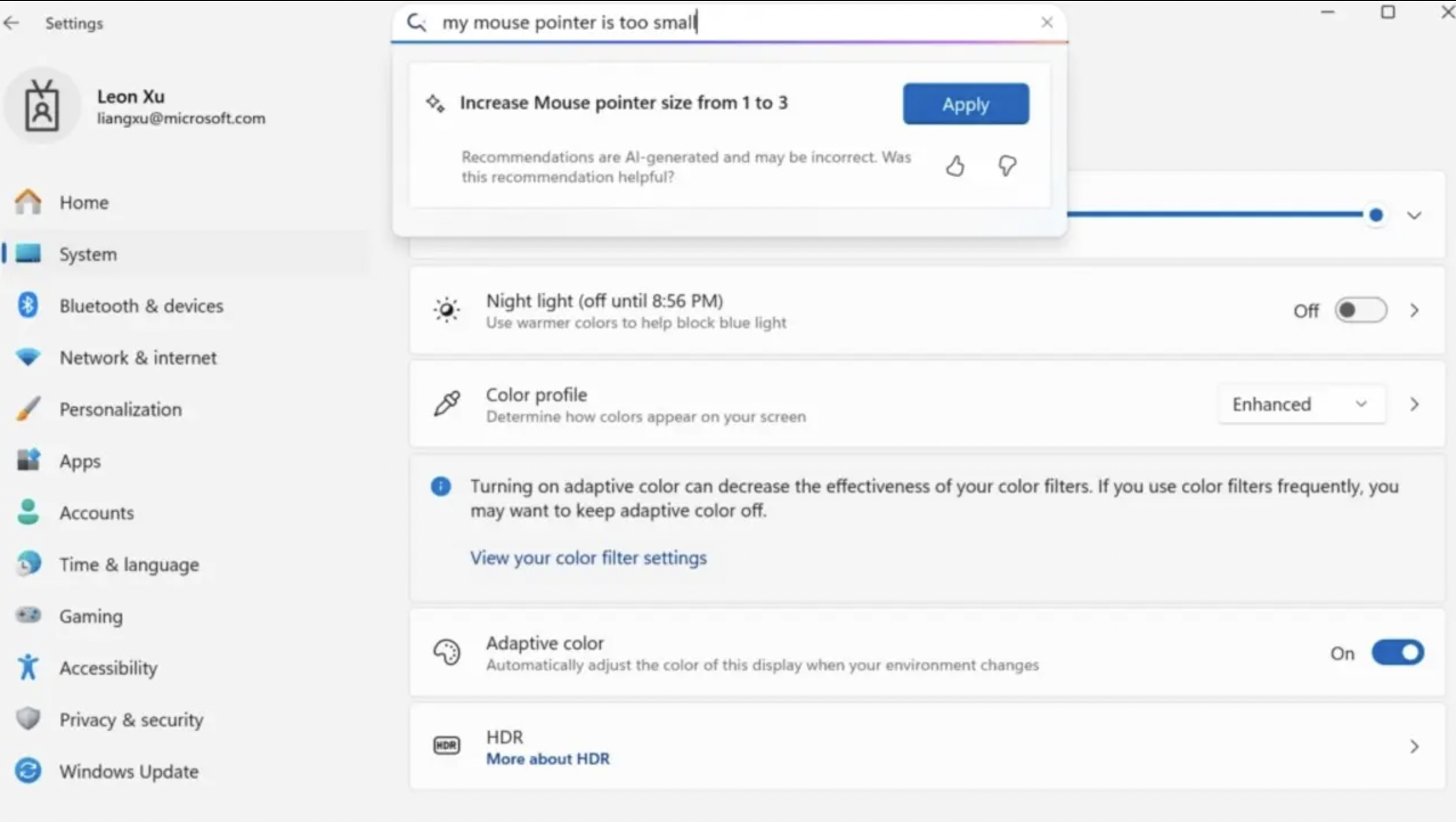Click the Accessibility figure icon in sidebar
This screenshot has width=1456, height=822.
(27, 667)
